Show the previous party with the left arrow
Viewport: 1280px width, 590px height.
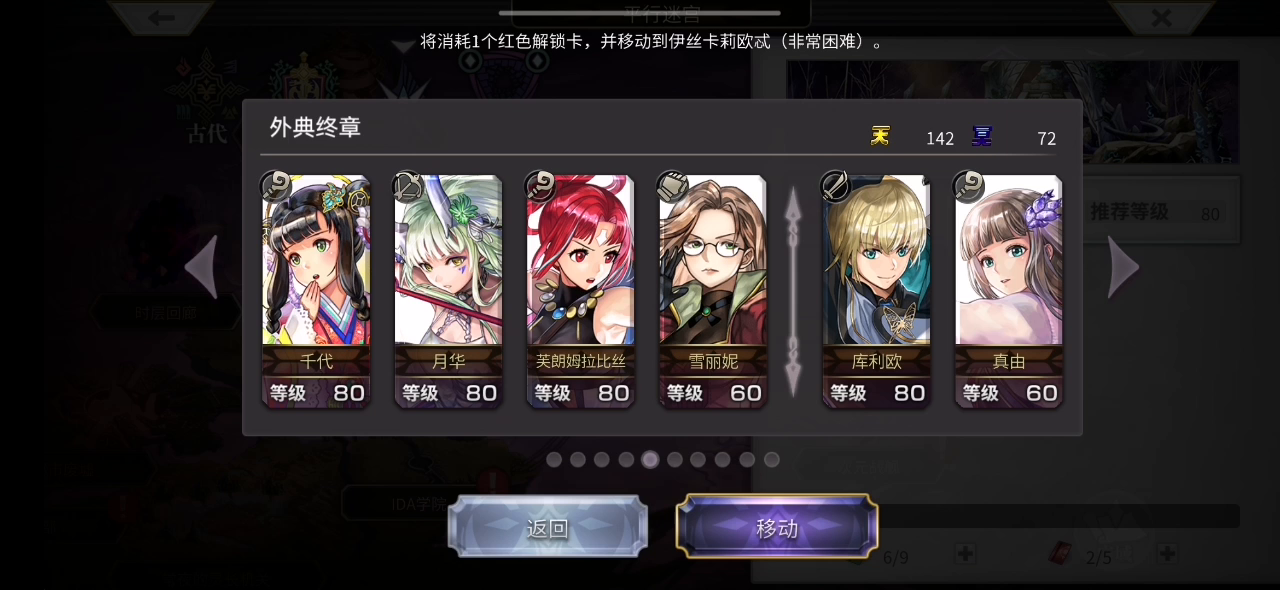coord(201,267)
